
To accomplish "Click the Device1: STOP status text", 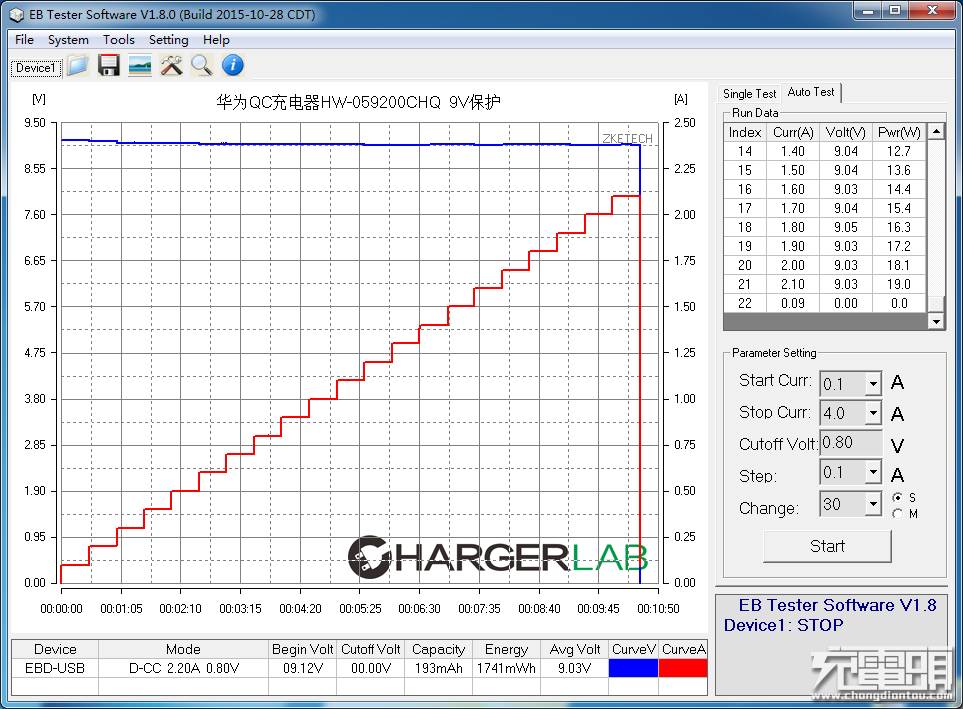I will (784, 625).
